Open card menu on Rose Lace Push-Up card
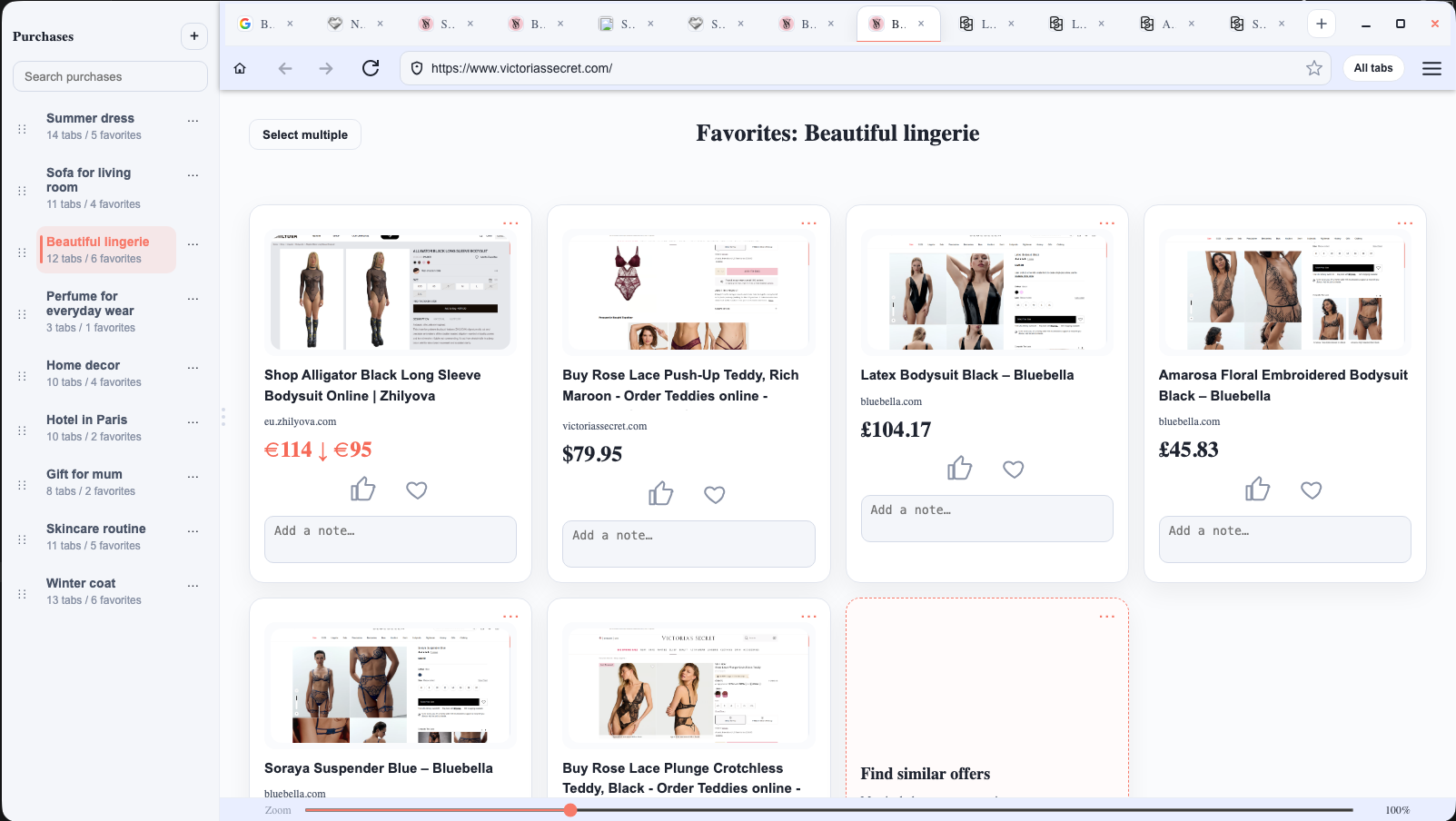This screenshot has height=821, width=1456. [808, 223]
